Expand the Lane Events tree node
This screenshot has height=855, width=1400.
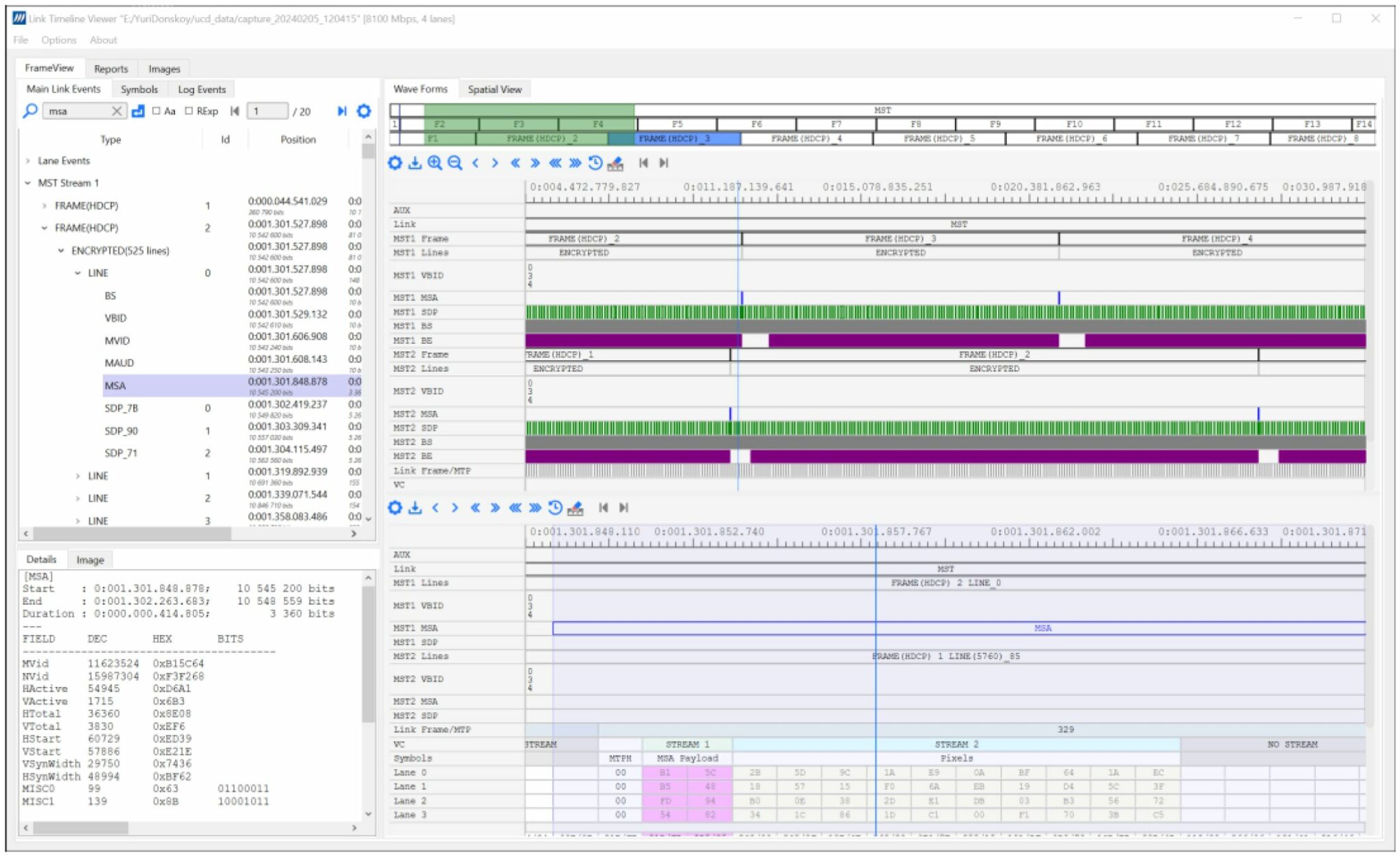point(28,161)
